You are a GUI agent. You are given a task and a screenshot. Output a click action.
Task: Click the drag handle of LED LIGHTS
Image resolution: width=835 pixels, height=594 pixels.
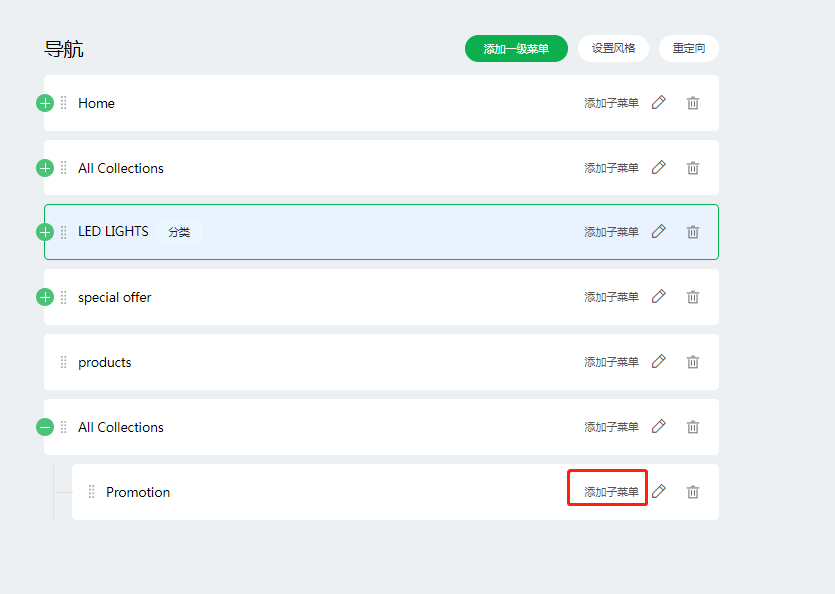(x=64, y=232)
